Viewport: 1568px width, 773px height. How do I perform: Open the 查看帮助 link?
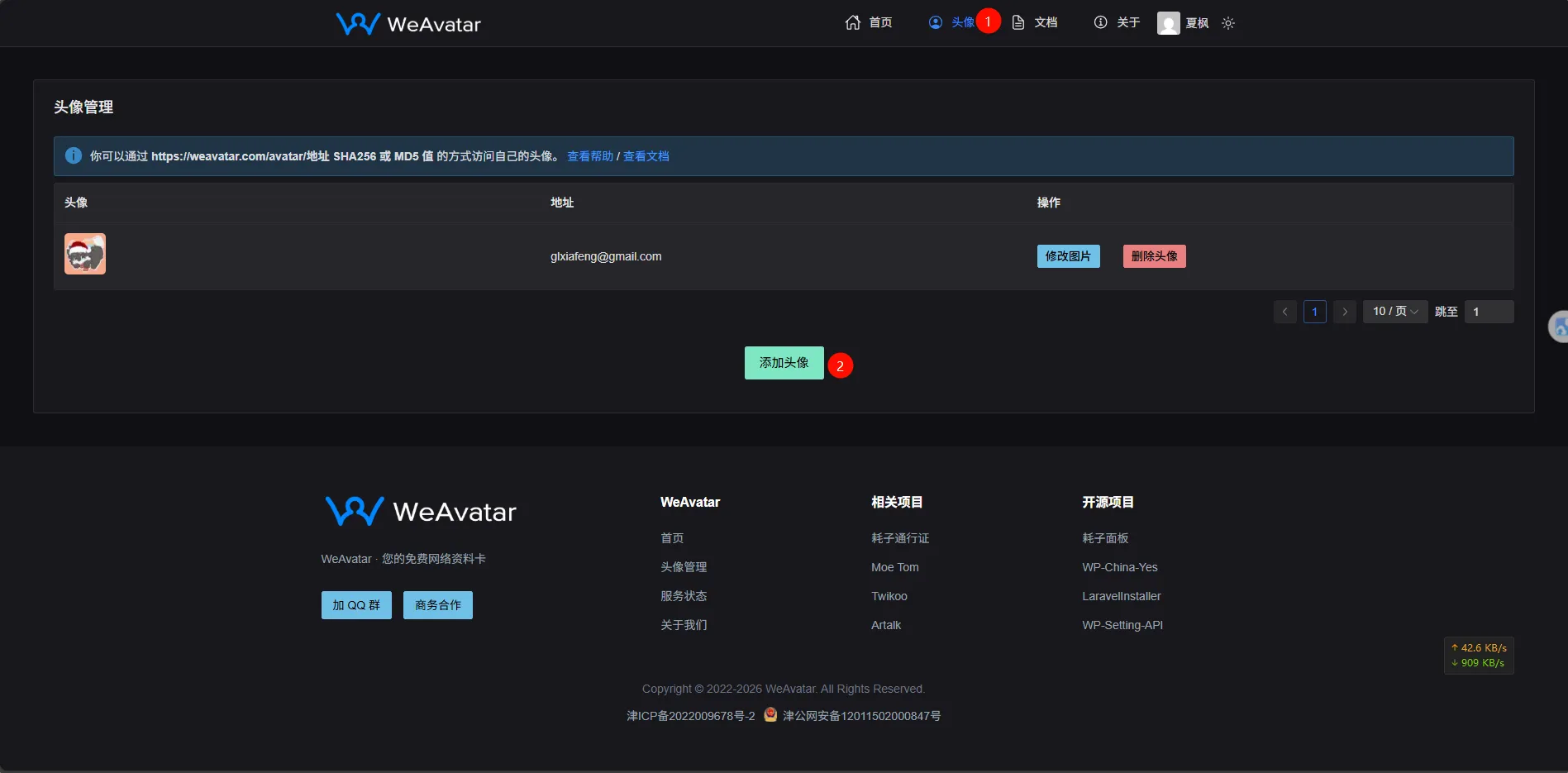589,156
